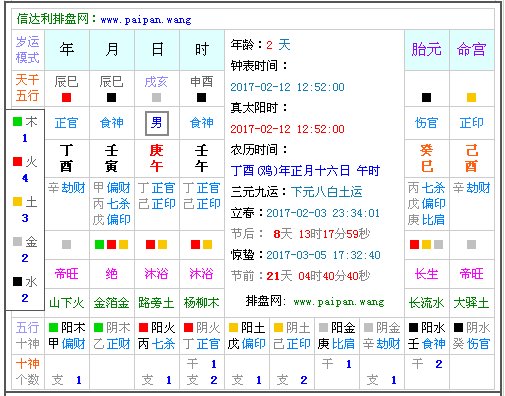The height and width of the screenshot is (396, 505).
Task: Click the 路旁土 nayin label
Action: pyautogui.click(x=156, y=303)
